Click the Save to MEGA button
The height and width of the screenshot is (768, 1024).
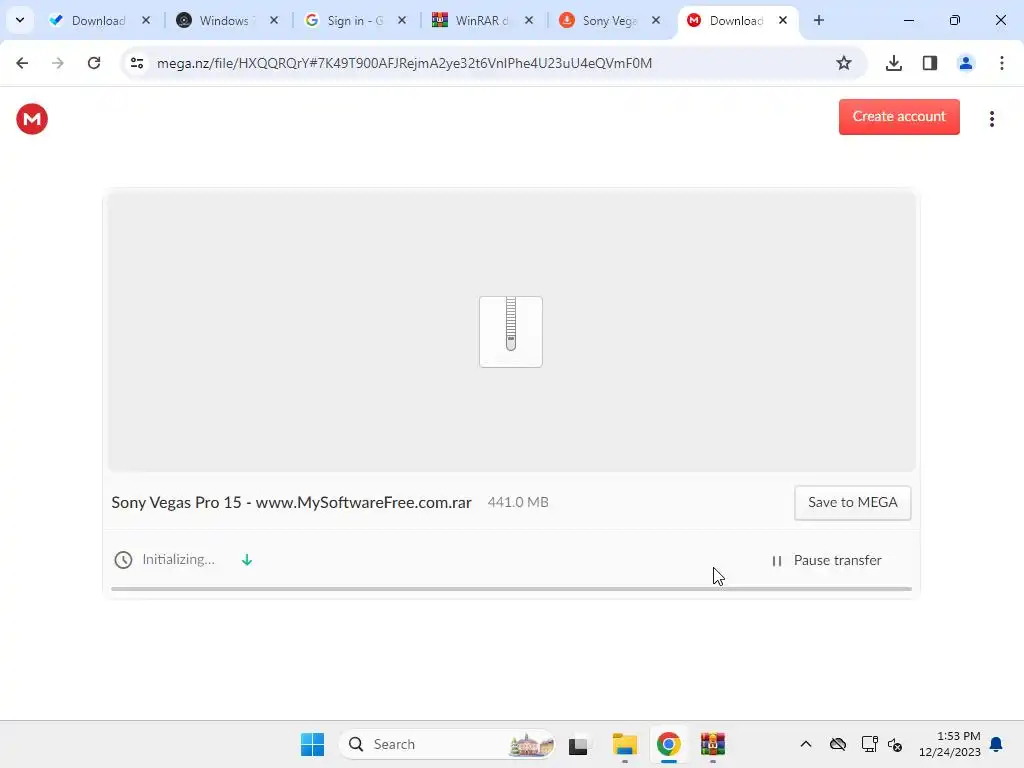click(852, 503)
